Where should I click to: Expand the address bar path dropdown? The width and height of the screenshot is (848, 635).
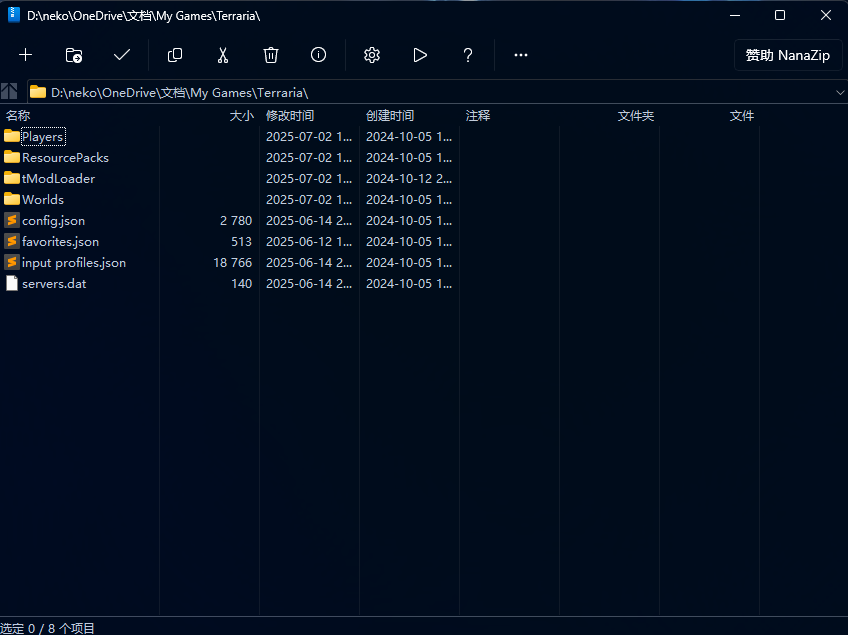(x=839, y=92)
